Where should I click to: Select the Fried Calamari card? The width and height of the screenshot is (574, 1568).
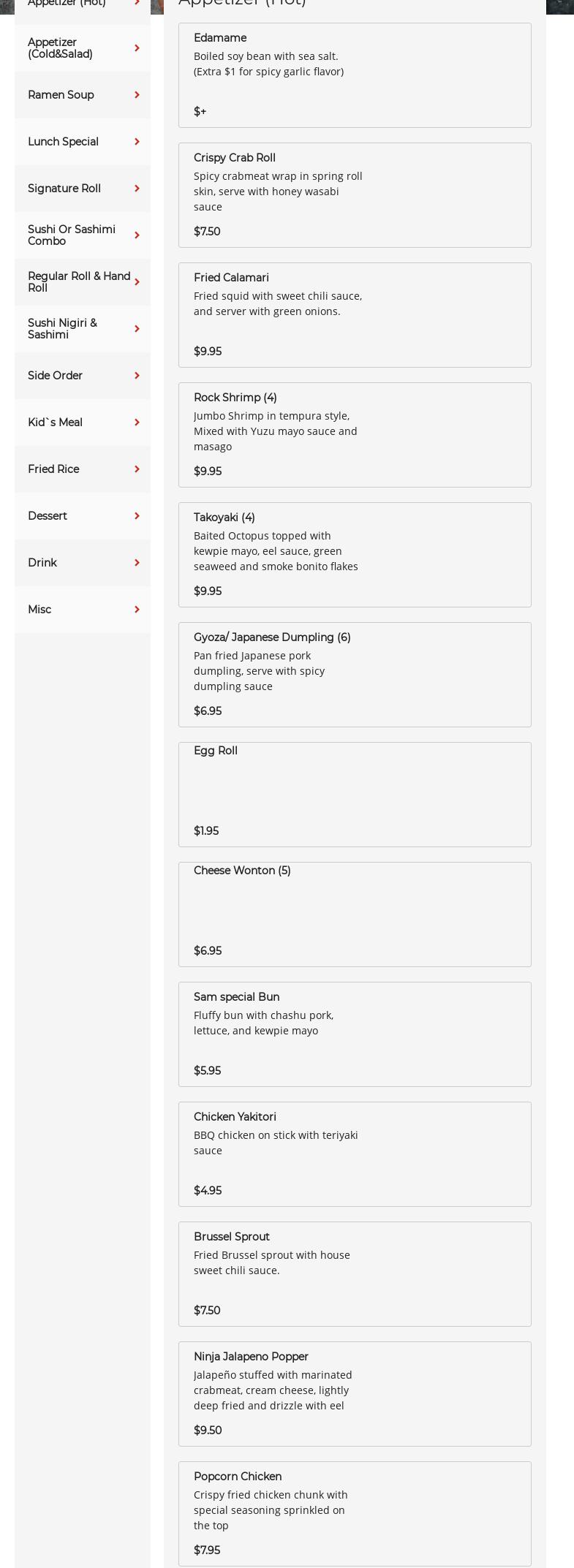(355, 315)
